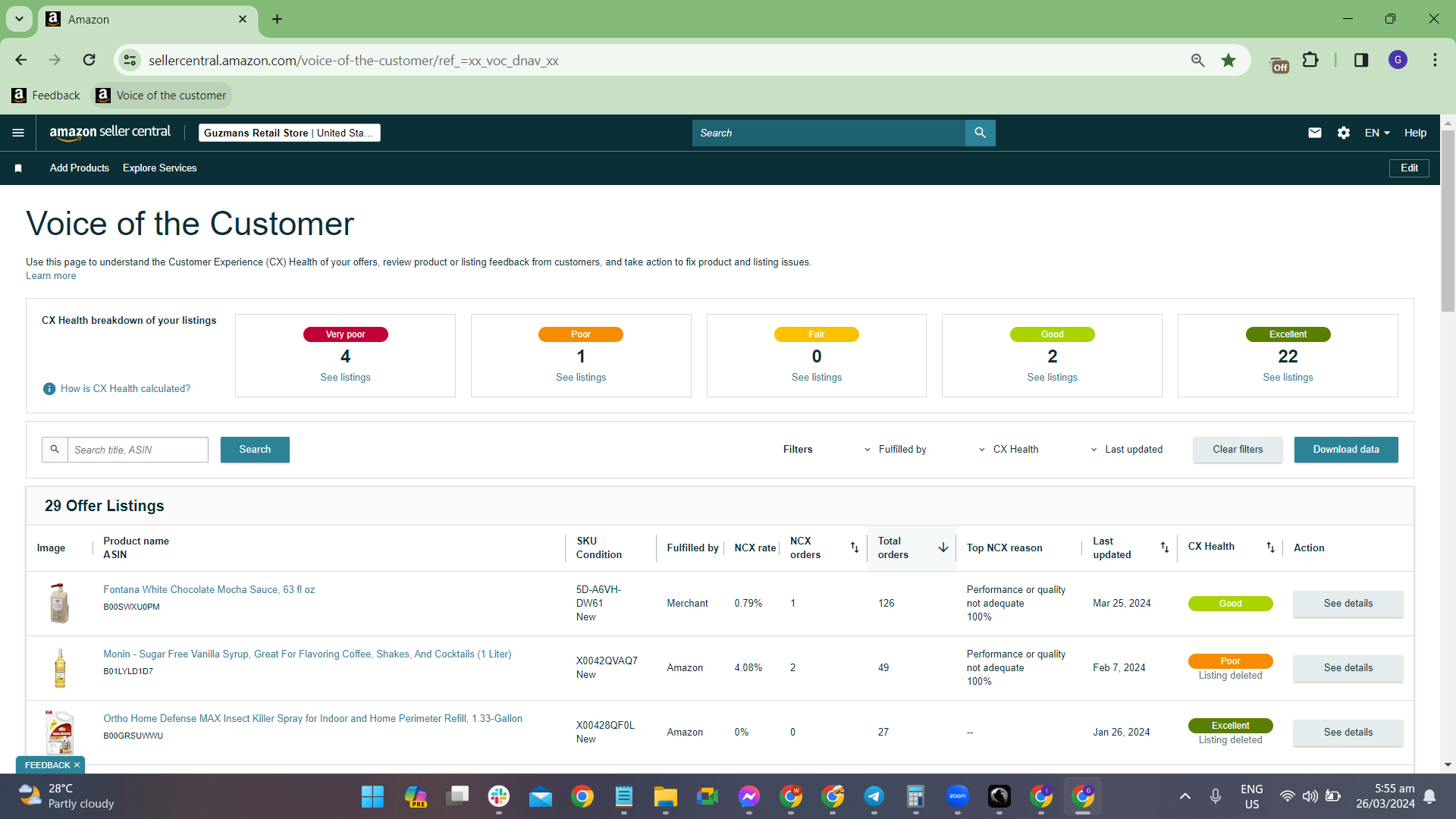Image resolution: width=1456 pixels, height=819 pixels.
Task: See listings with Fair CX Health
Action: click(x=817, y=378)
